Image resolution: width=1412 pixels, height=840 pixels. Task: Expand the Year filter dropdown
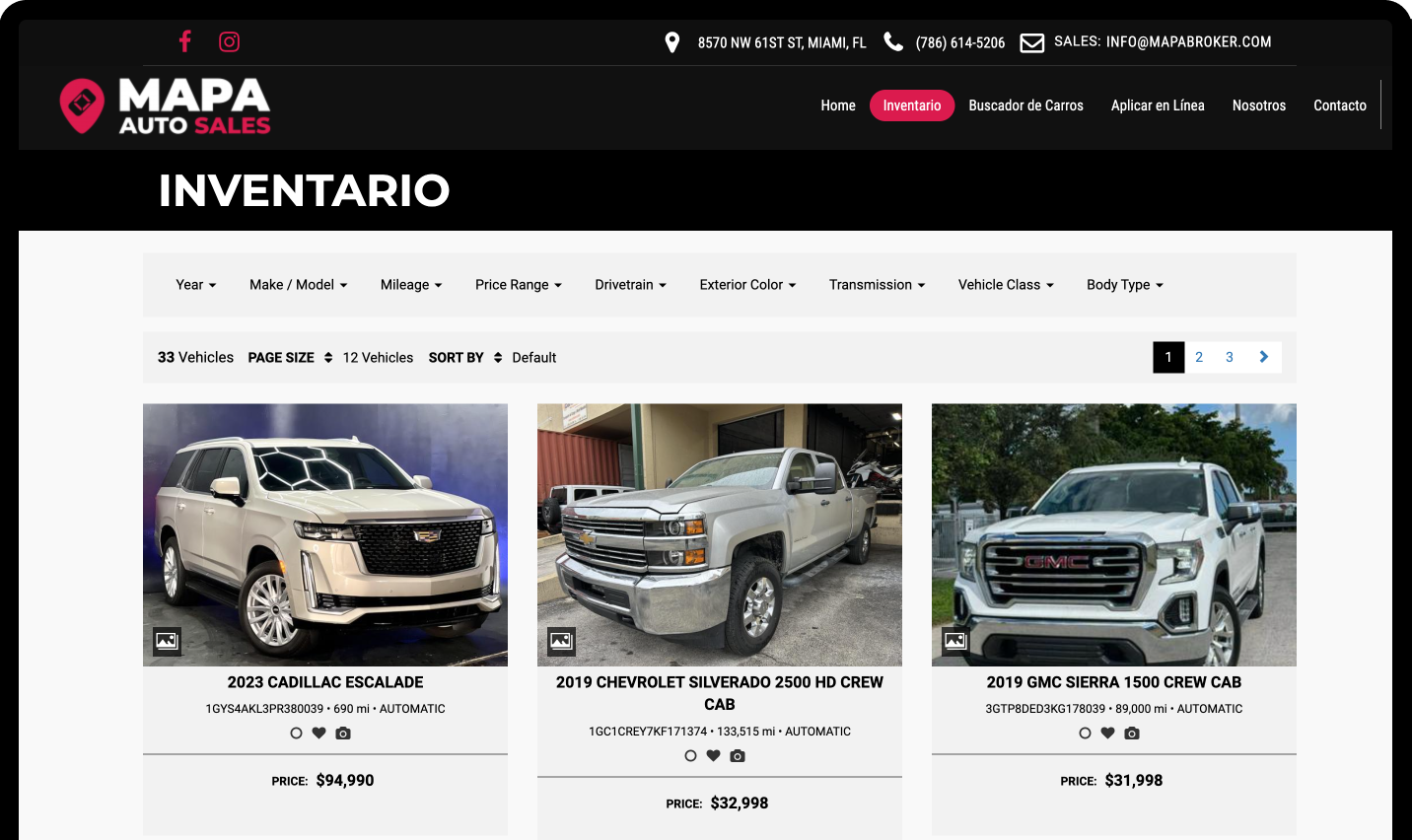coord(195,285)
